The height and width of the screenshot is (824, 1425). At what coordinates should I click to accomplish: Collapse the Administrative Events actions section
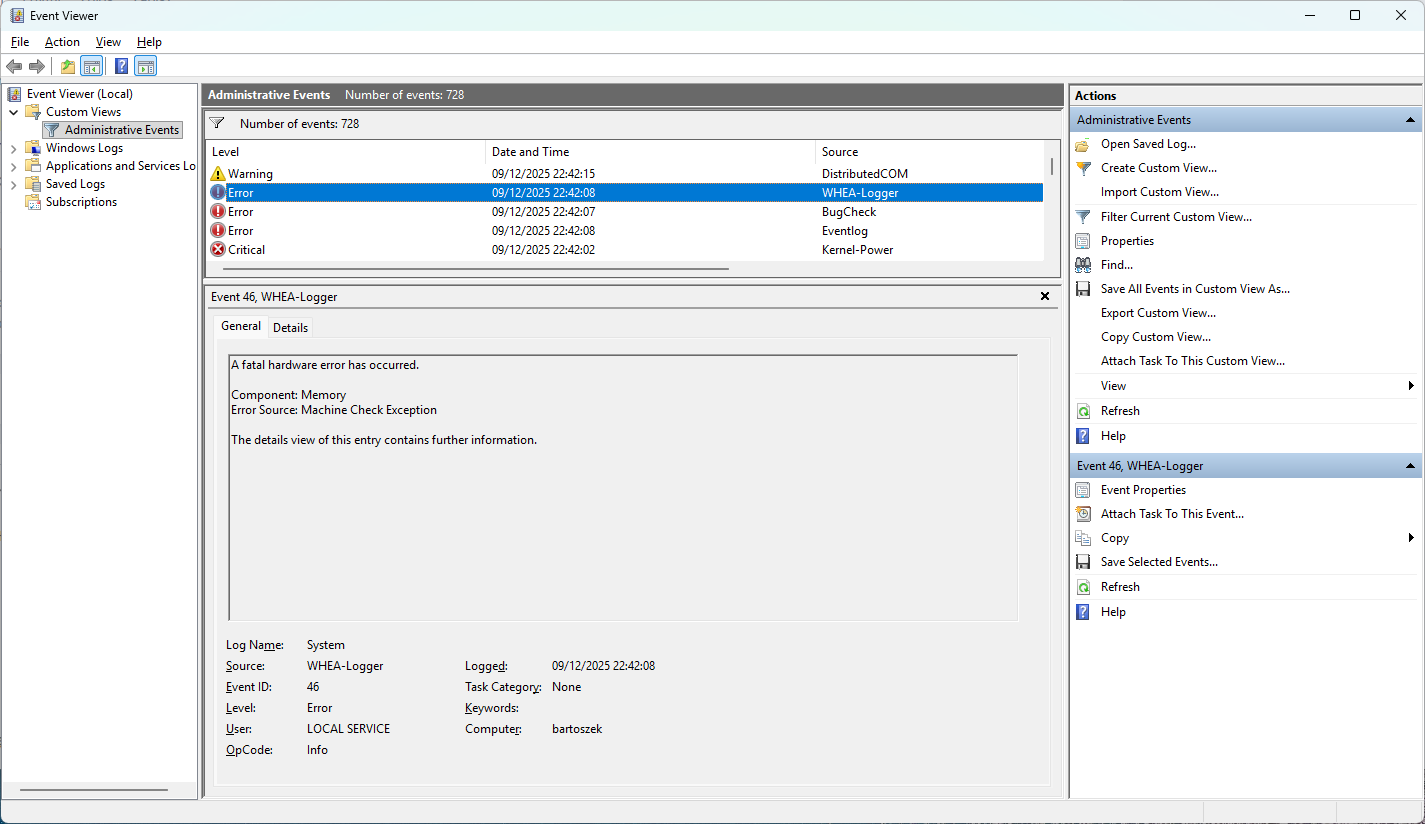1410,120
